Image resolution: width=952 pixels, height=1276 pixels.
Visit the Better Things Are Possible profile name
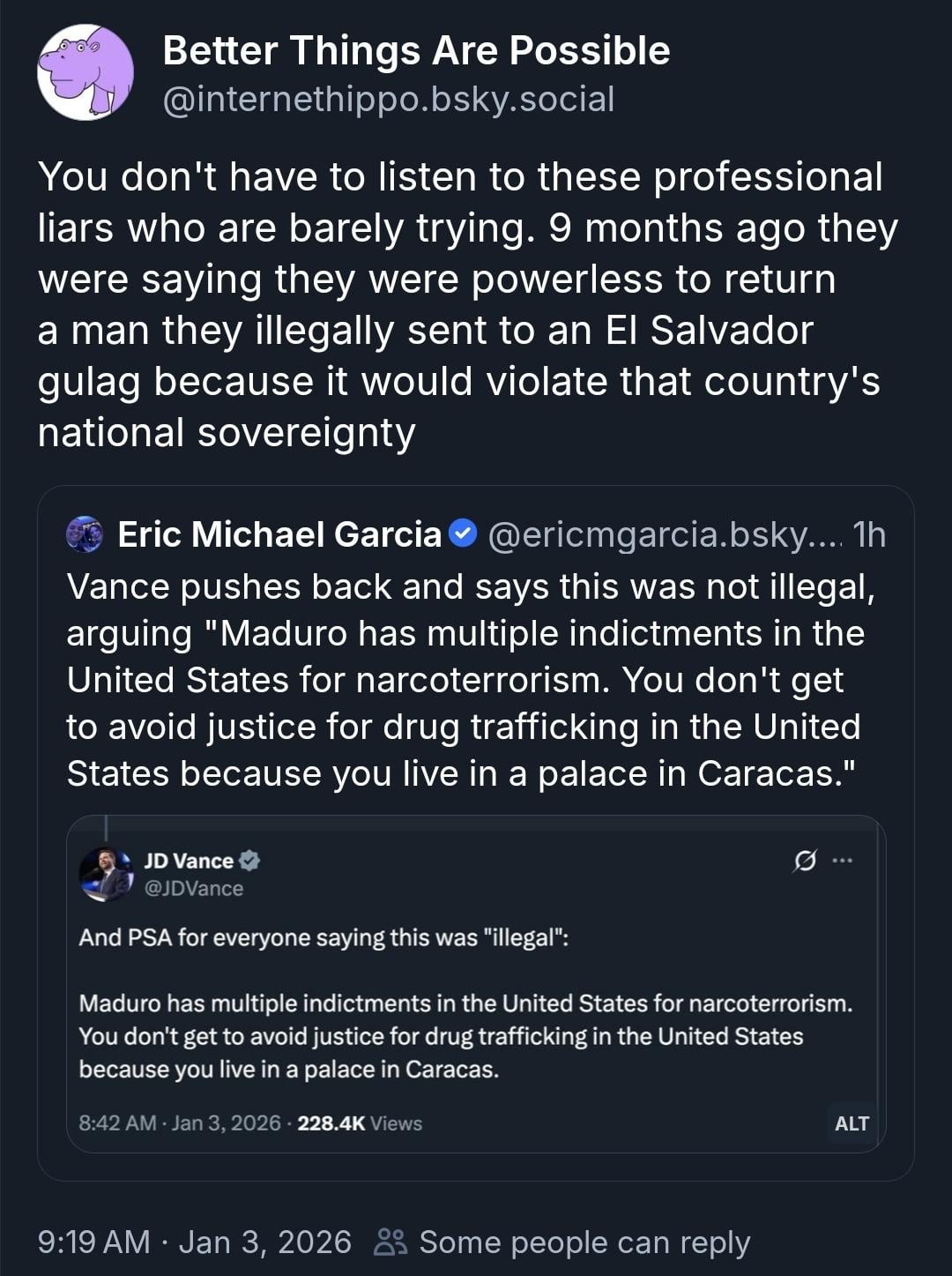tap(416, 51)
